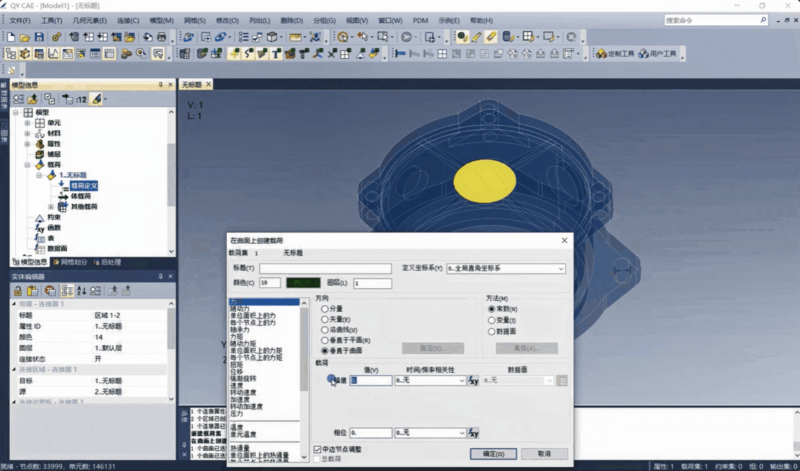
Task: Click the 取消 button in the dialog
Action: [543, 453]
